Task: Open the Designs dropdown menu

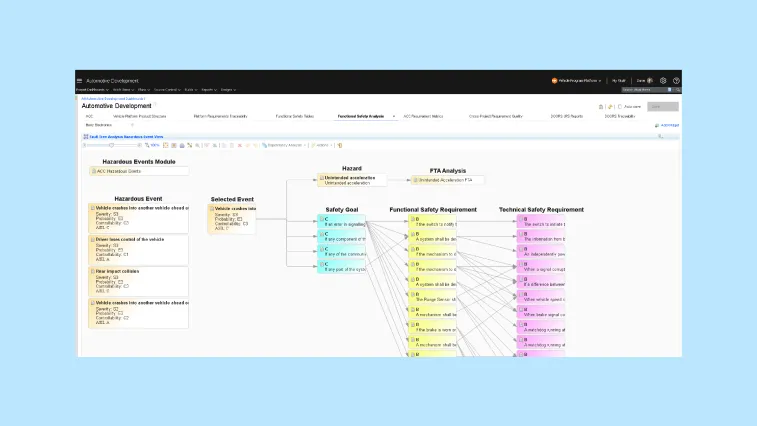Action: tap(228, 90)
